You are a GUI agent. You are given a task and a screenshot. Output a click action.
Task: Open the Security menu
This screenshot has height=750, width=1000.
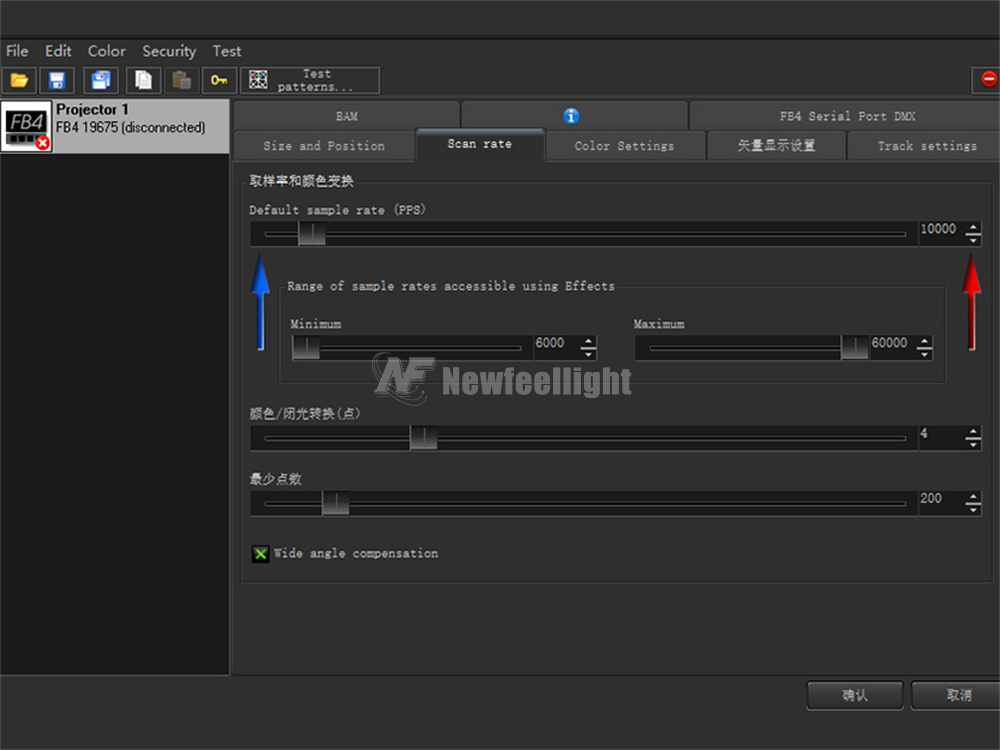tap(169, 51)
